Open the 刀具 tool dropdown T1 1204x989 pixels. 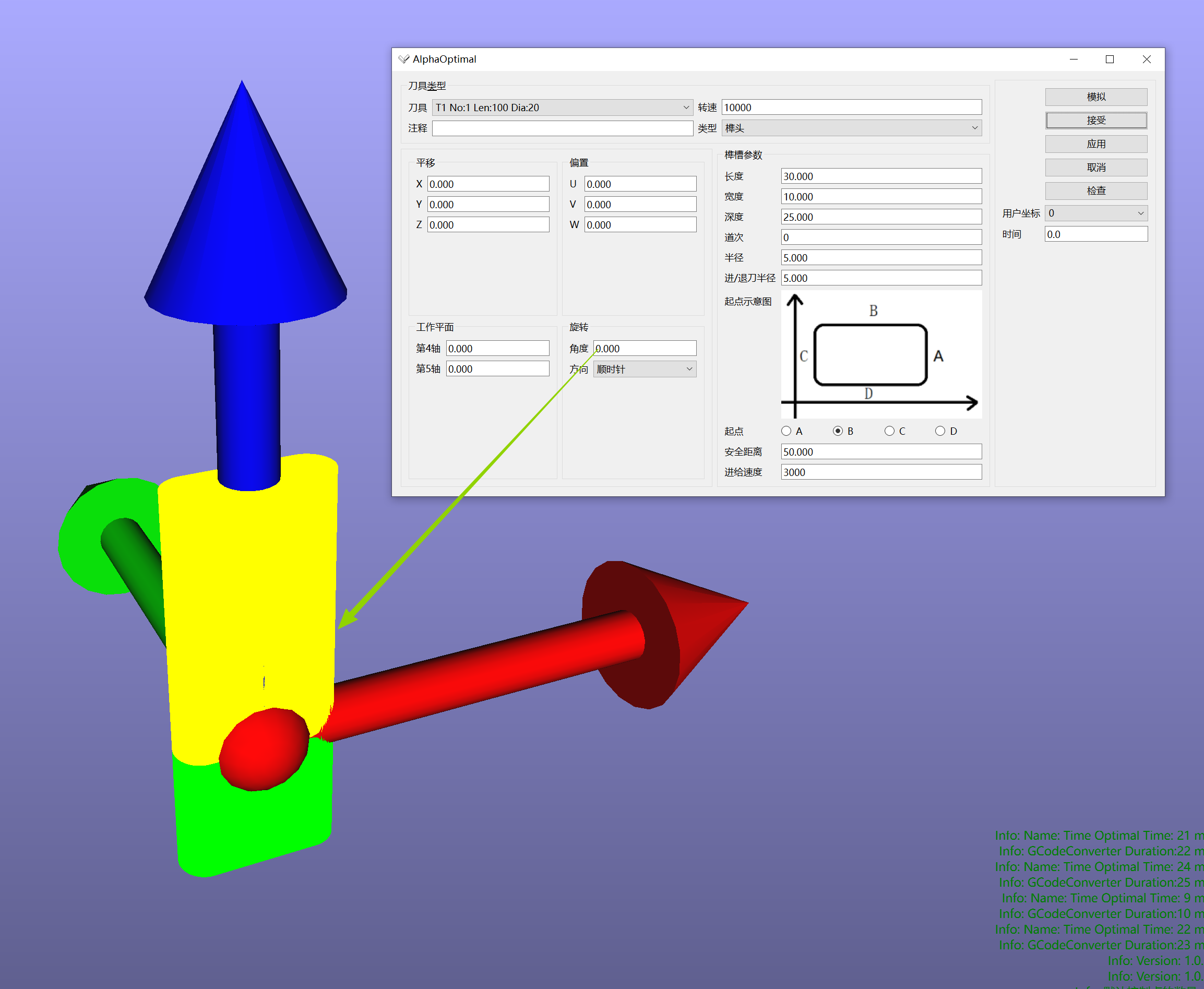pos(562,108)
